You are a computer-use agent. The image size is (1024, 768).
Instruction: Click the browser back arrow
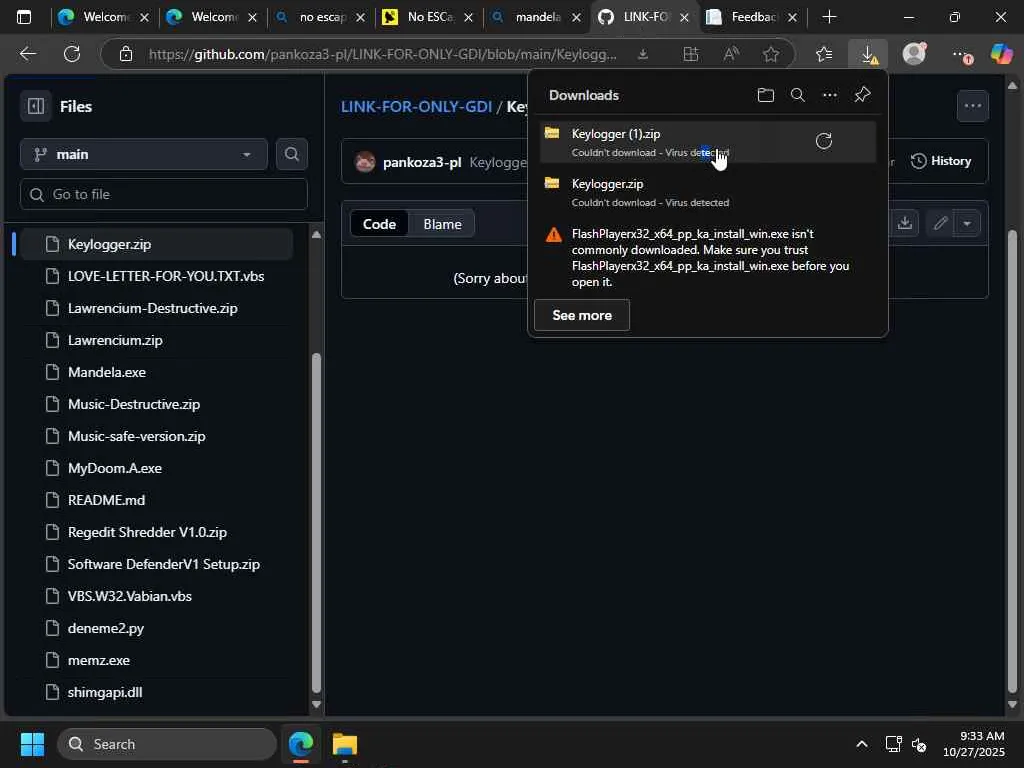pos(27,54)
